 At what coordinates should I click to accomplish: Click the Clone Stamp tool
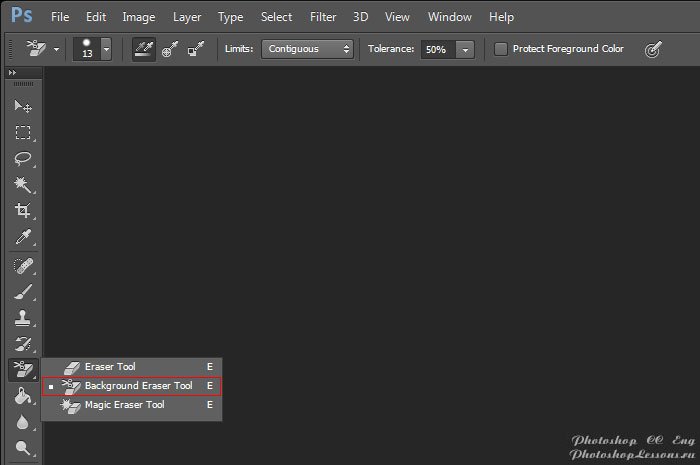pos(22,318)
